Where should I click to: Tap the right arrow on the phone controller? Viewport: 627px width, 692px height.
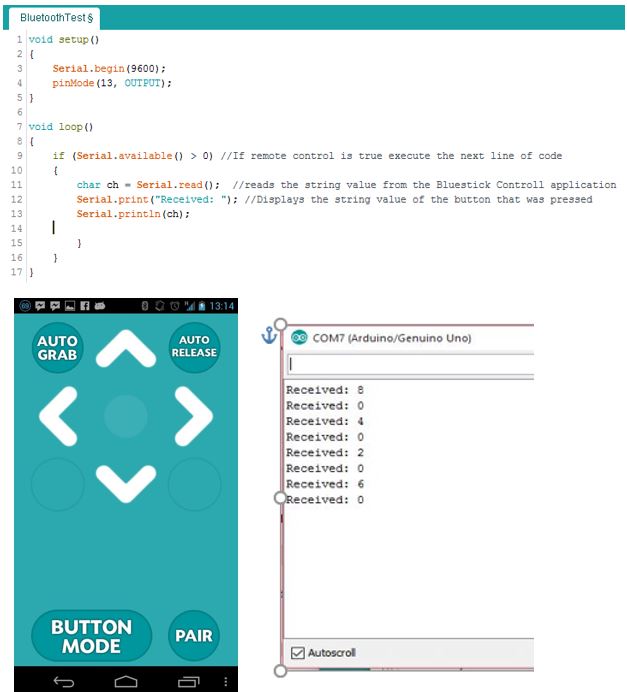click(x=194, y=416)
